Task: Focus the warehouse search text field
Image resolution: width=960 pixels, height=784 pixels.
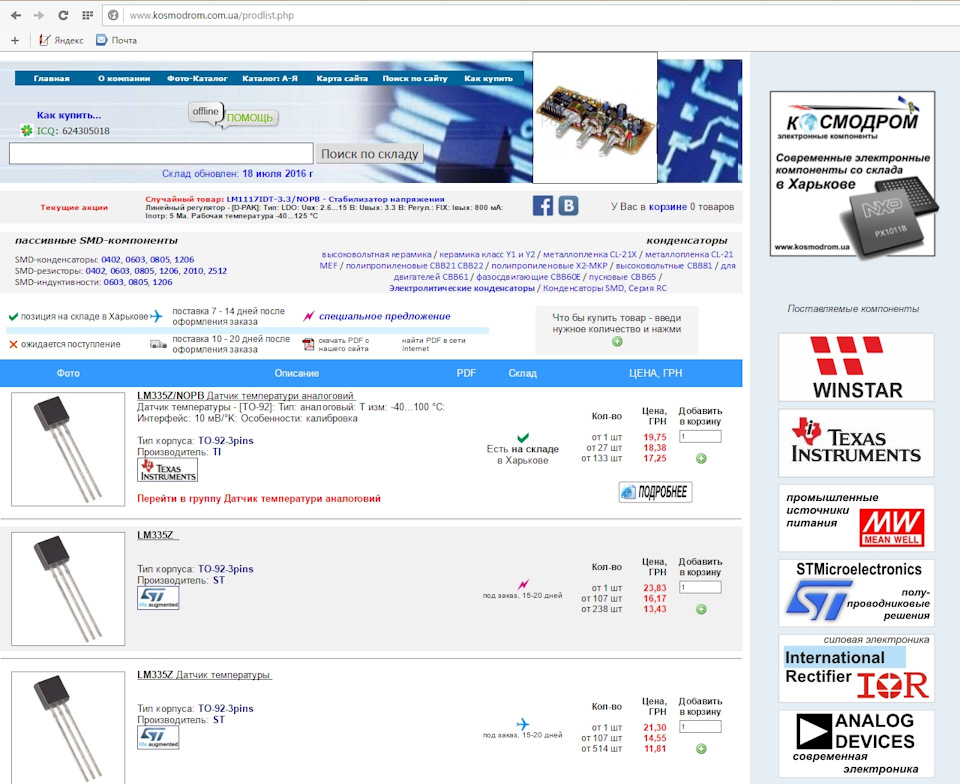Action: pyautogui.click(x=161, y=154)
